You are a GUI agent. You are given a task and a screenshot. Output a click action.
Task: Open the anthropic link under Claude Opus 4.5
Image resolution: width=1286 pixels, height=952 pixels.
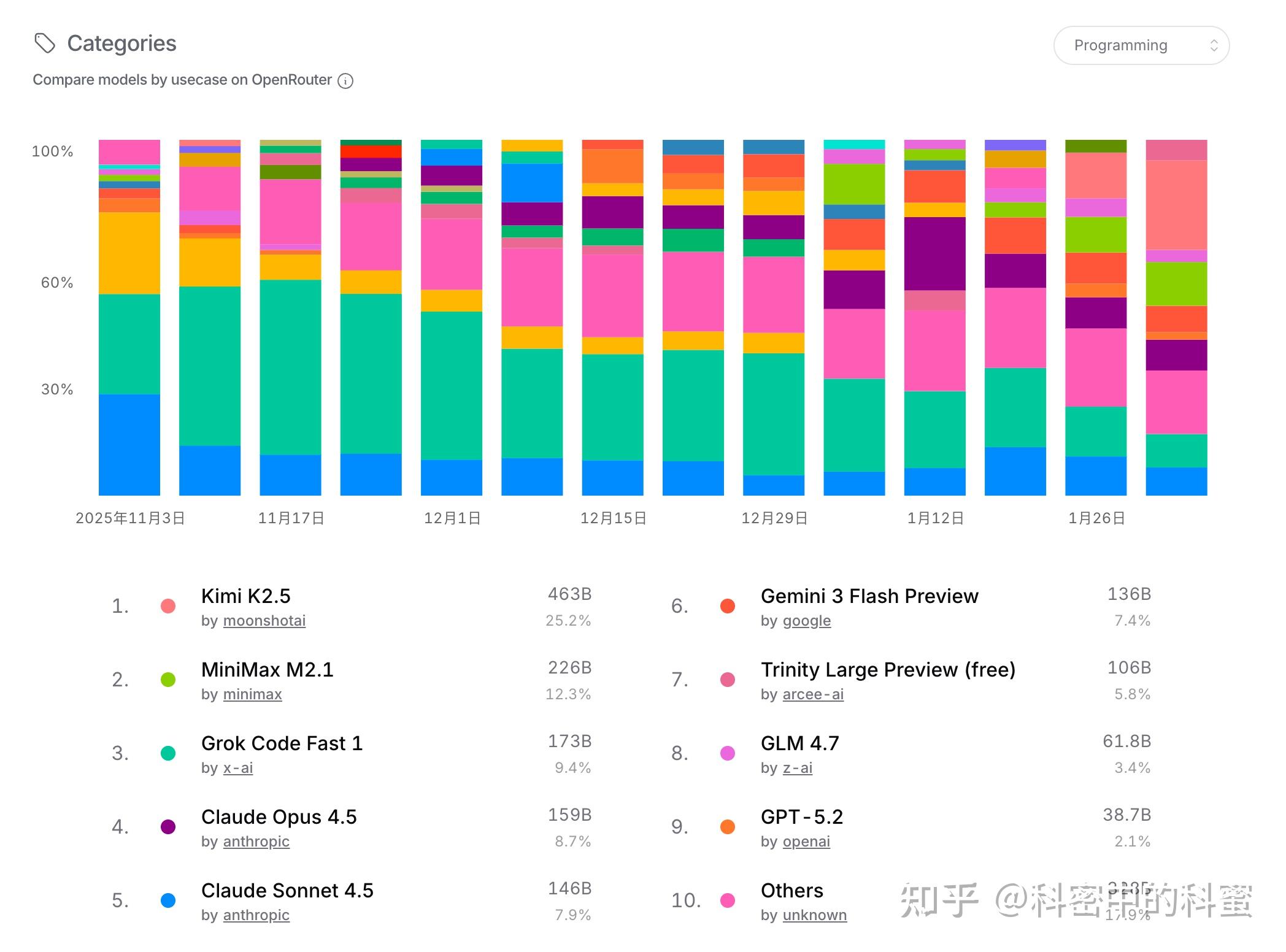pyautogui.click(x=256, y=842)
